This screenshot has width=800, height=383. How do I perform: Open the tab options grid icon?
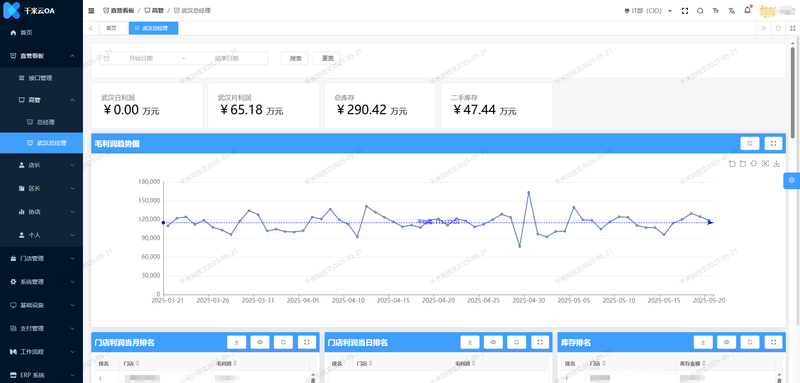coord(793,29)
